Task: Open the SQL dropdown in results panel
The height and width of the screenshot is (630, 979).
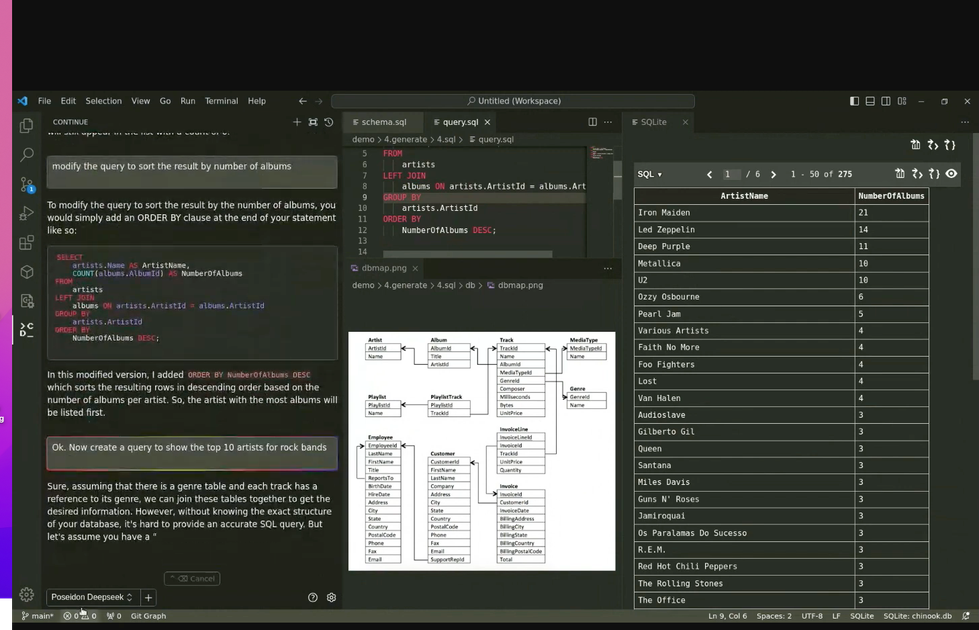Action: (x=649, y=174)
